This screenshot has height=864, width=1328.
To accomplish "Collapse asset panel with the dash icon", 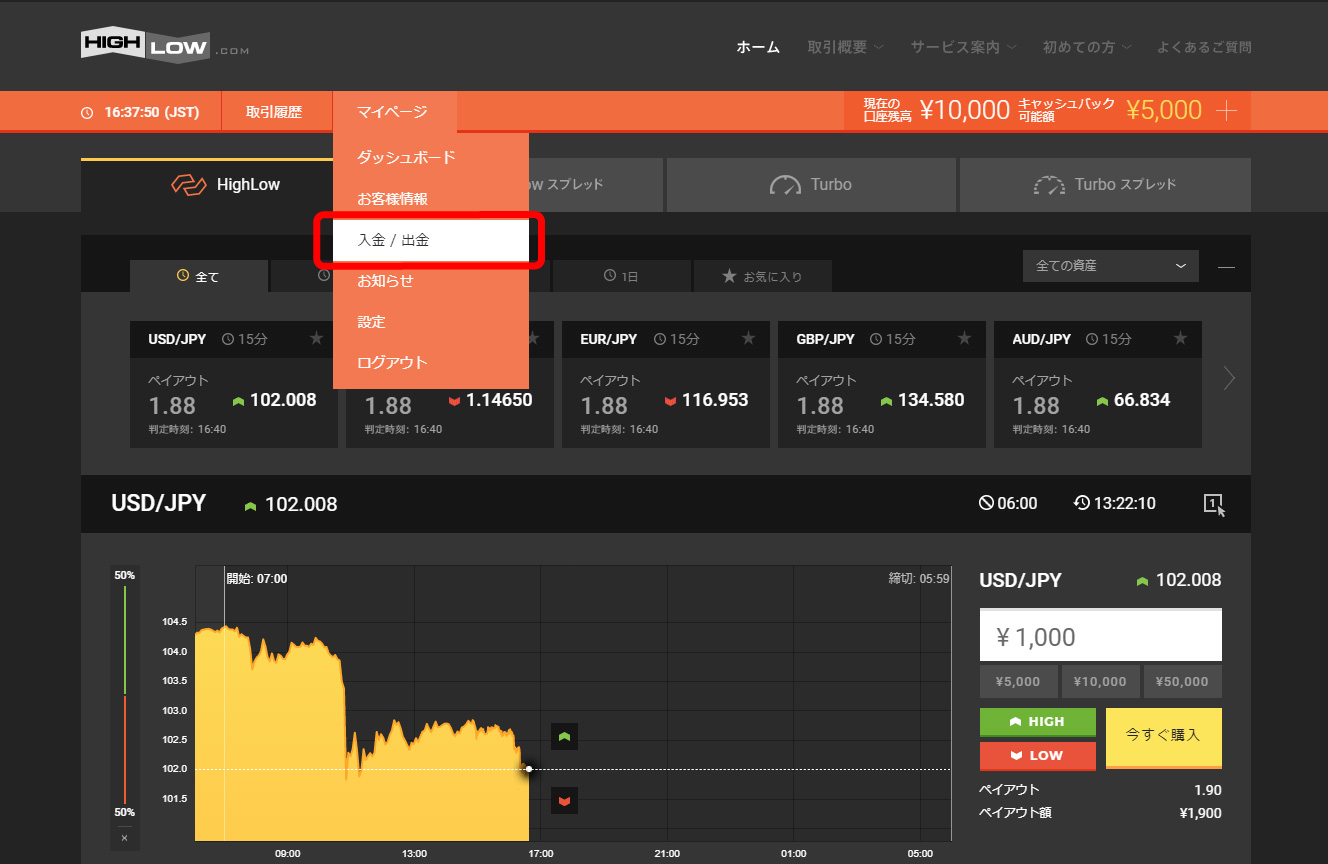I will [1226, 267].
